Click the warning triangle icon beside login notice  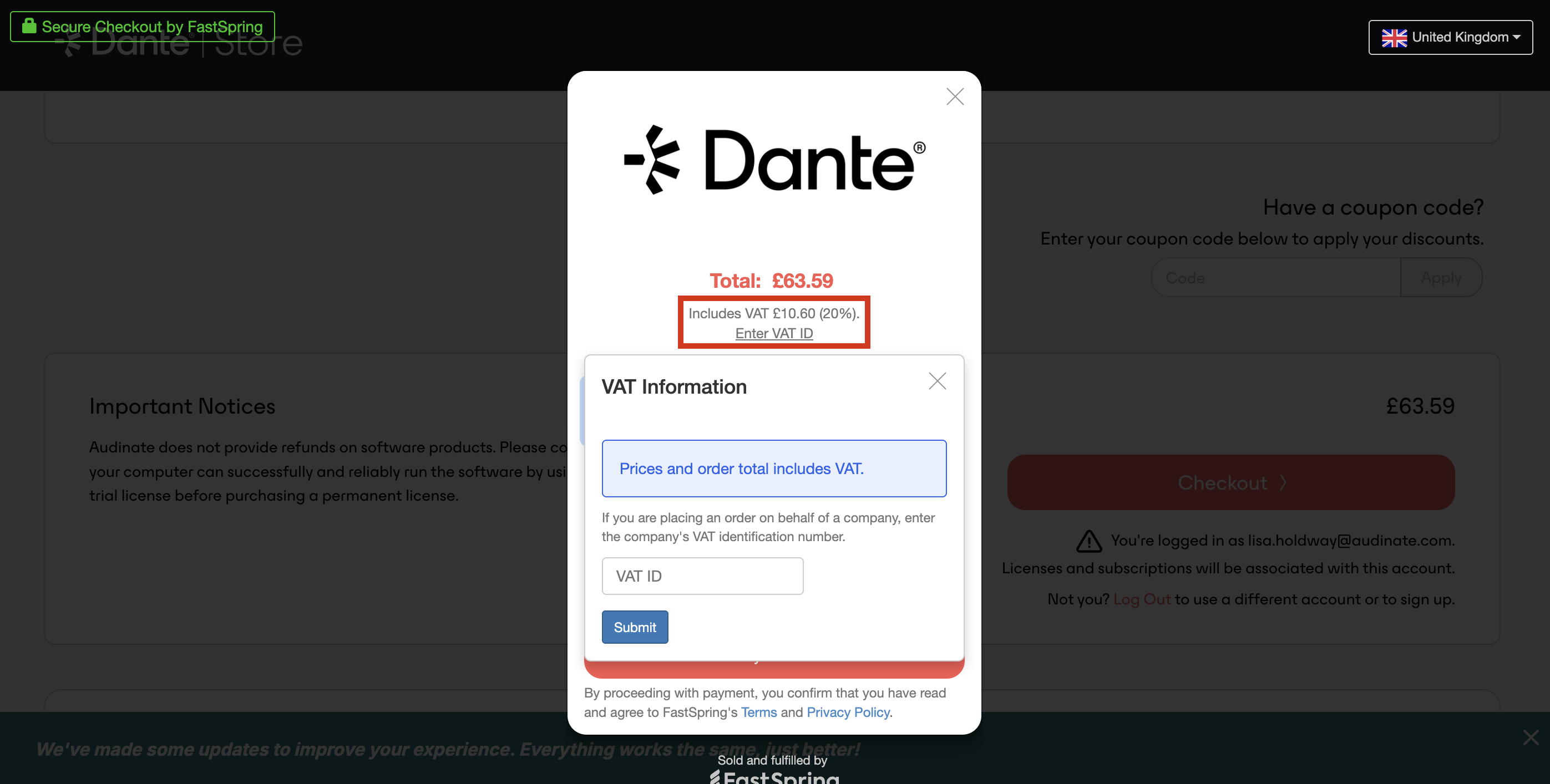pyautogui.click(x=1088, y=542)
